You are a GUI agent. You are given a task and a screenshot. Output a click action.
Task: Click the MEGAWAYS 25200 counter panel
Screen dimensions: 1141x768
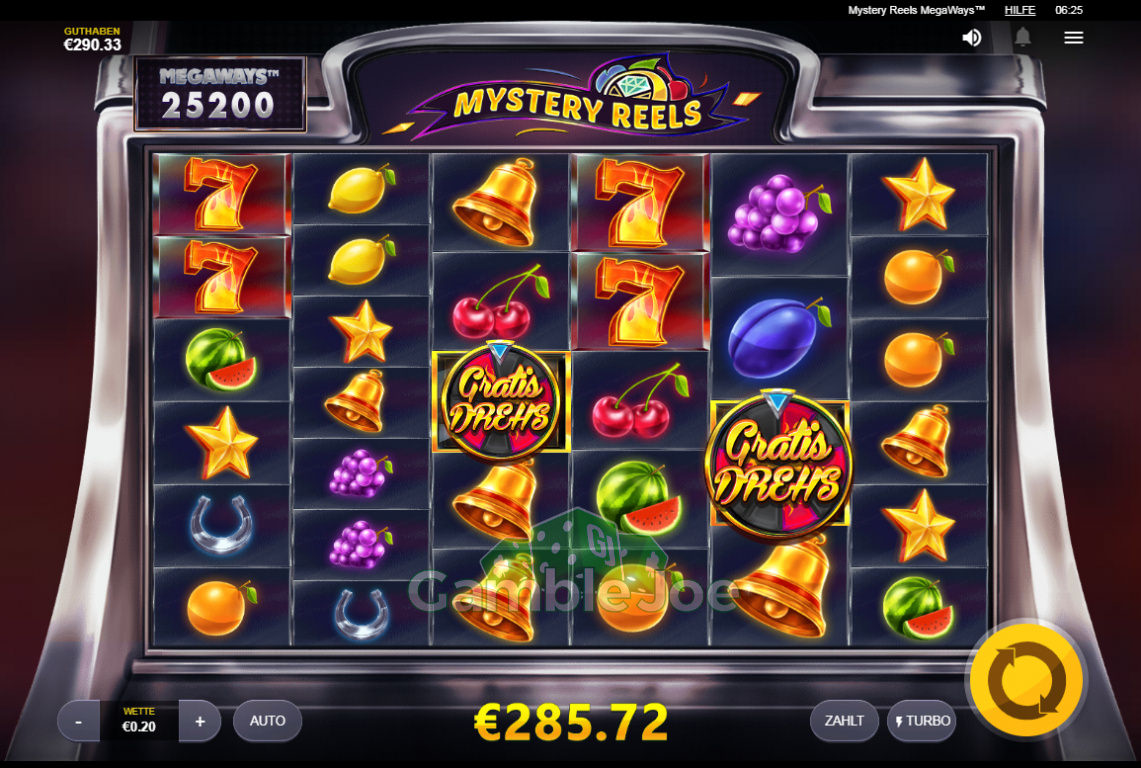[220, 95]
